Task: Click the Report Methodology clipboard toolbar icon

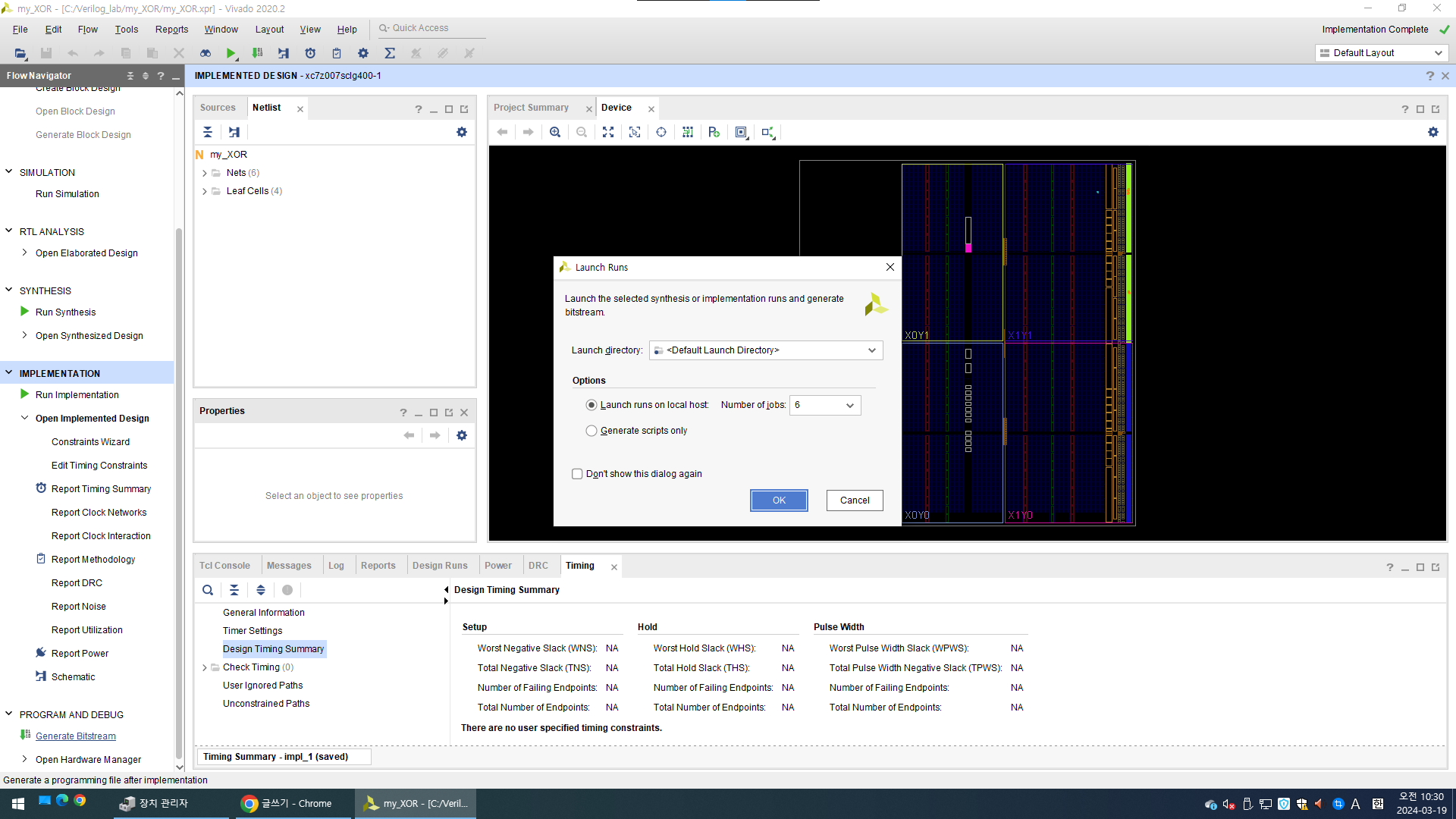Action: click(337, 53)
